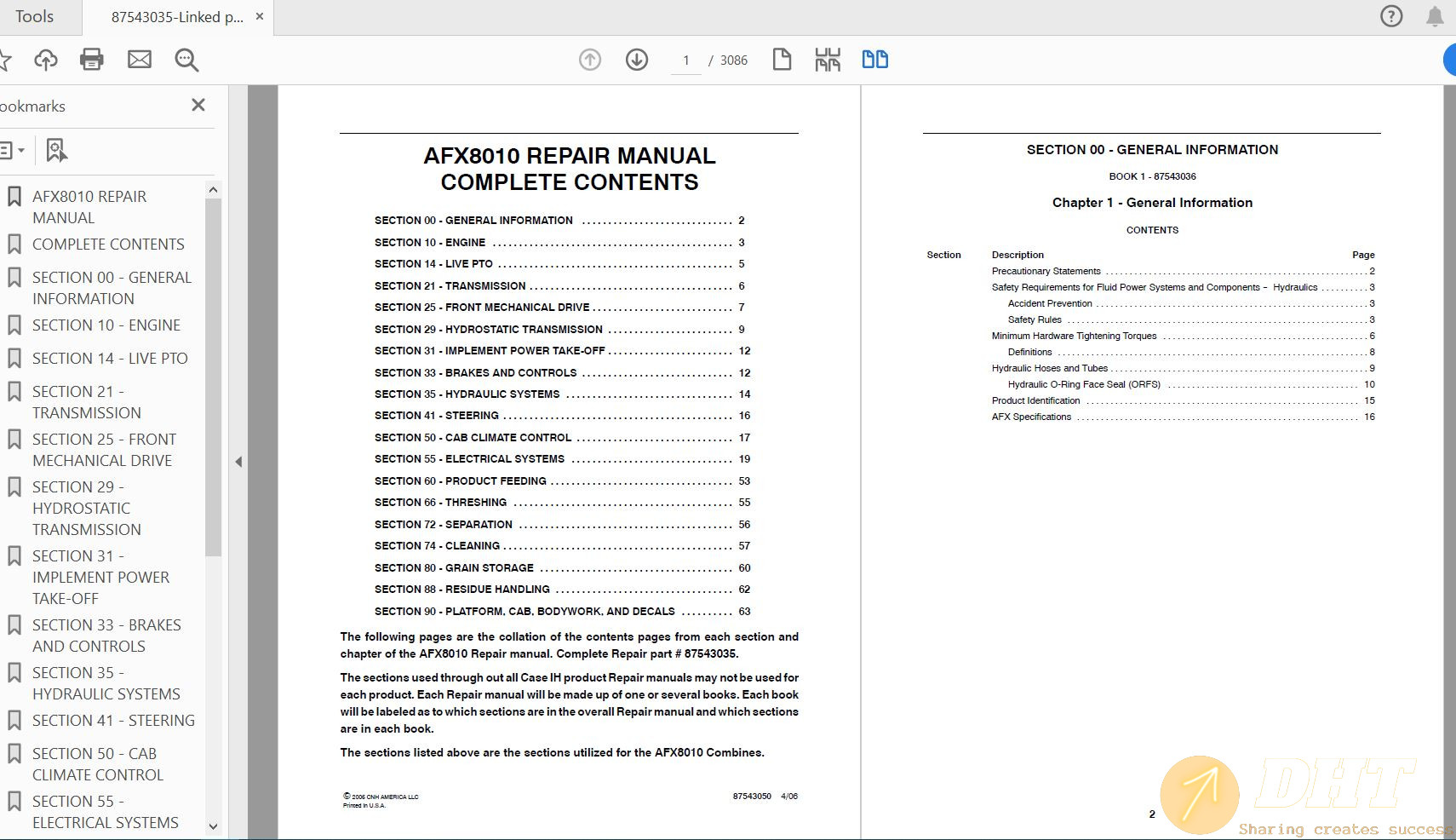1456x840 pixels.
Task: Click bookmark ribbon icon beside COMPLETE CONTENTS
Action: click(x=14, y=245)
